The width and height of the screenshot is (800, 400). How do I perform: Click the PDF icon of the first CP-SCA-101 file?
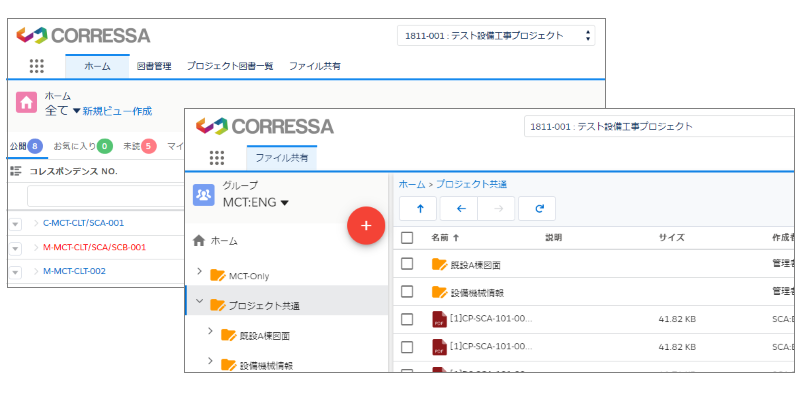(x=439, y=319)
